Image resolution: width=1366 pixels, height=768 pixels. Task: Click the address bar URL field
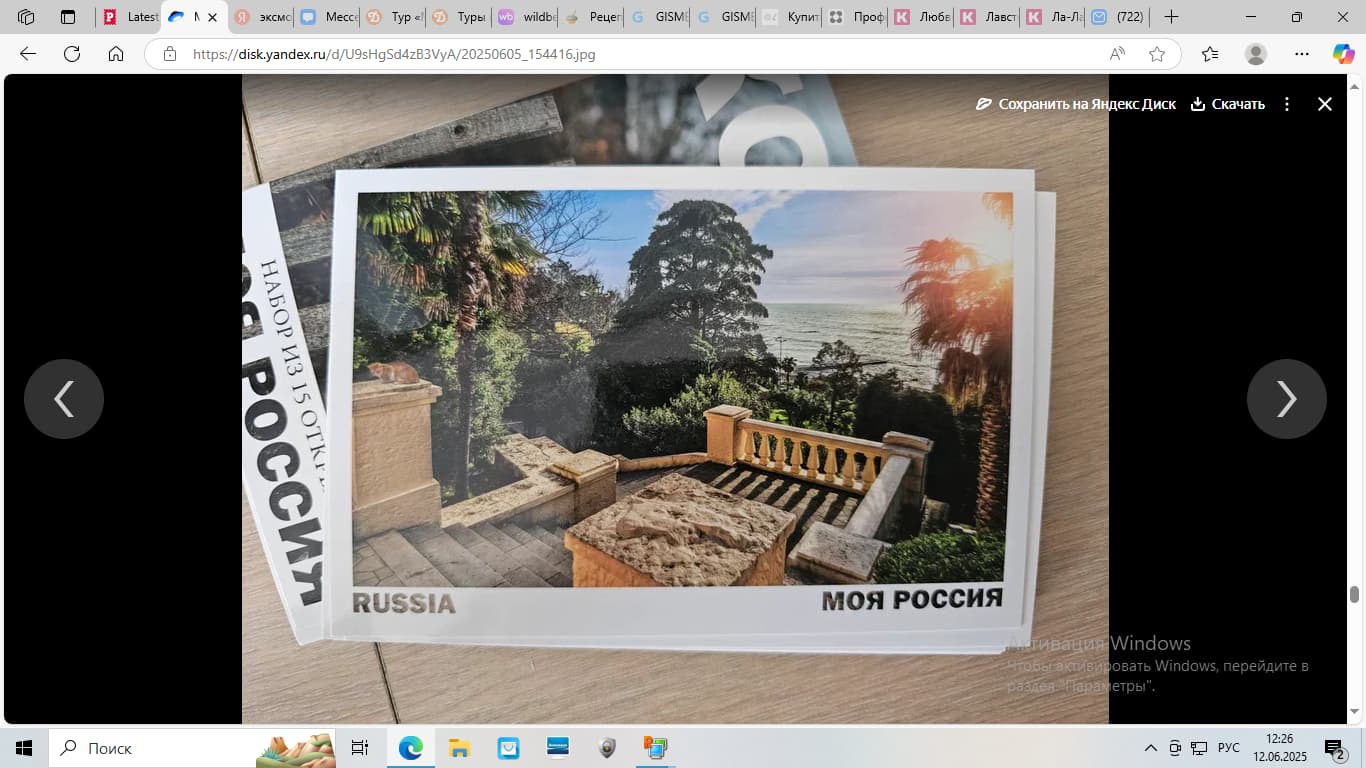640,54
